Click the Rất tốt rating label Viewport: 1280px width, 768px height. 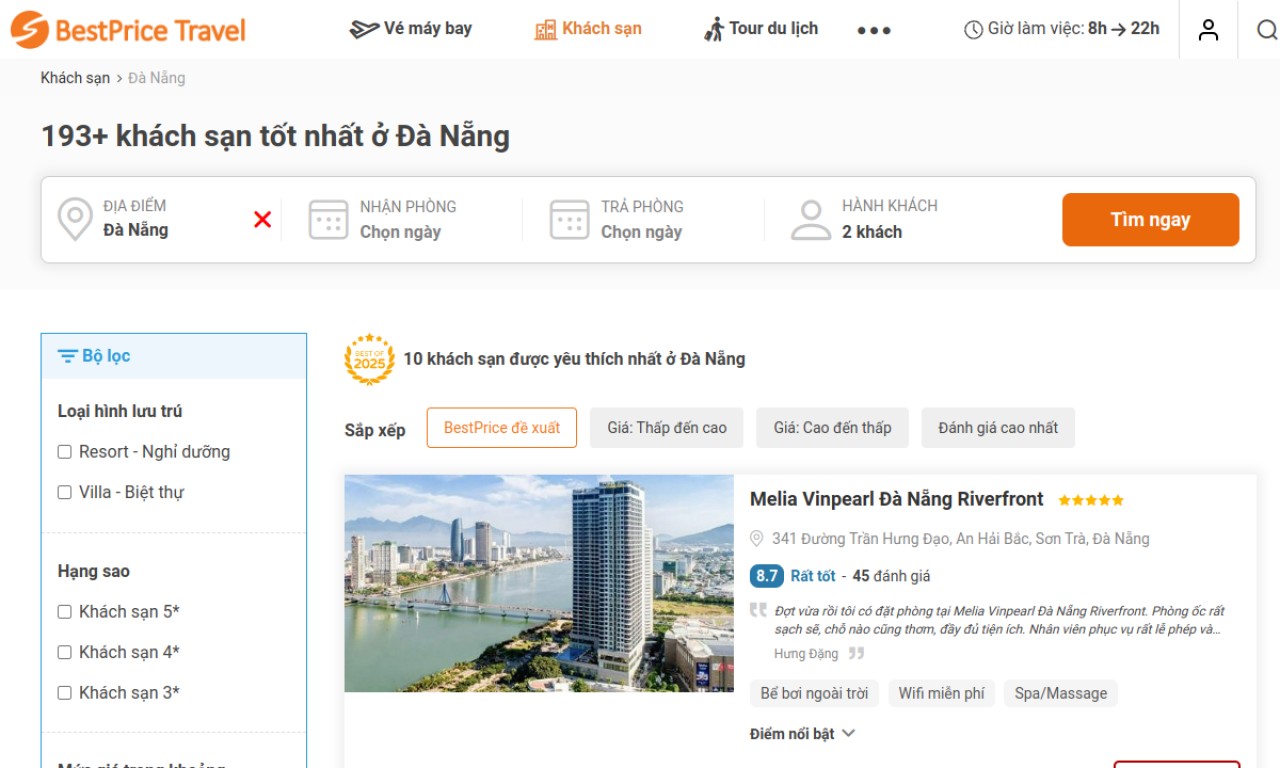tap(813, 576)
